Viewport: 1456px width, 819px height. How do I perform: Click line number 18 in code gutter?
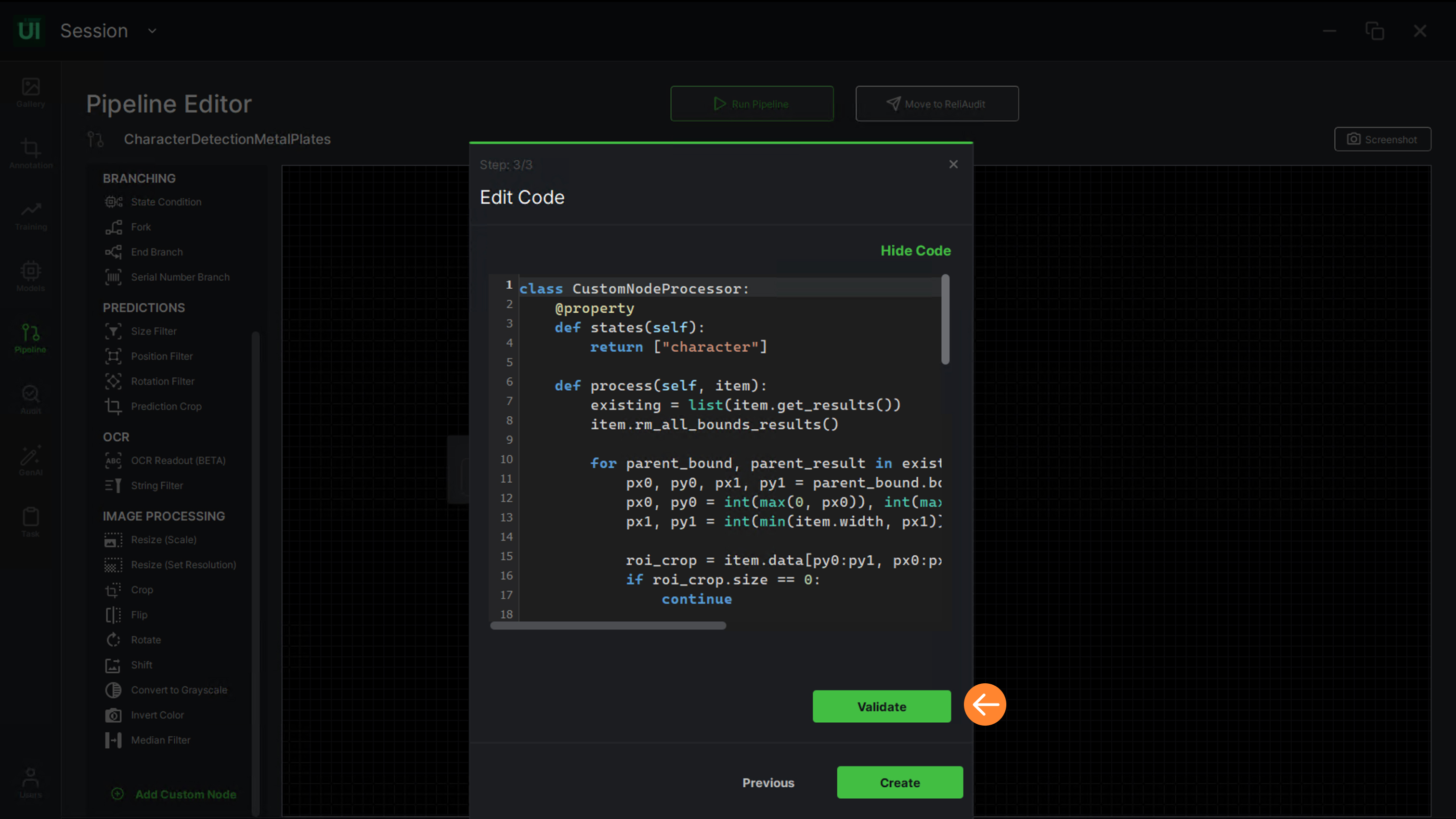(x=507, y=614)
